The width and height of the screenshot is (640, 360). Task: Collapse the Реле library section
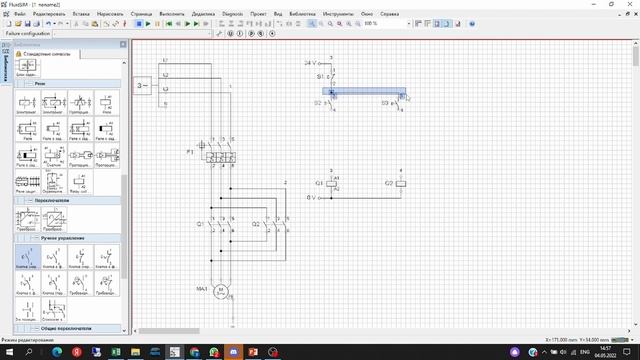pyautogui.click(x=29, y=84)
